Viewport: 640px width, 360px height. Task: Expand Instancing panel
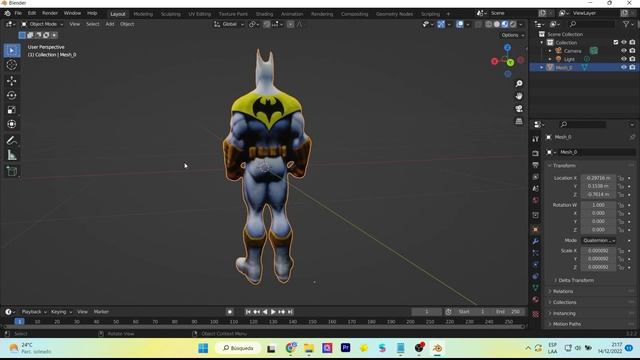pyautogui.click(x=564, y=313)
